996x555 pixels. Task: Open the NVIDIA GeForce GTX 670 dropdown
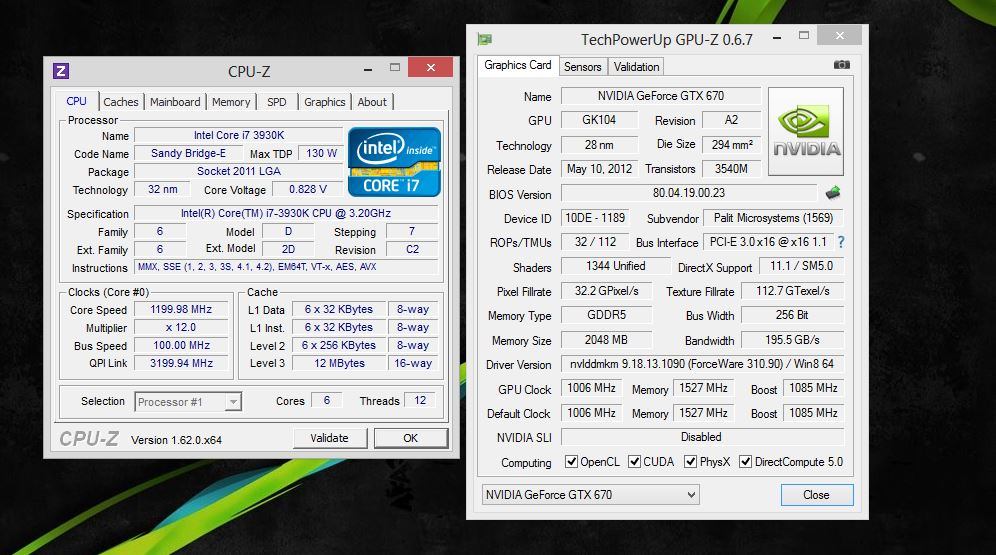tap(591, 495)
